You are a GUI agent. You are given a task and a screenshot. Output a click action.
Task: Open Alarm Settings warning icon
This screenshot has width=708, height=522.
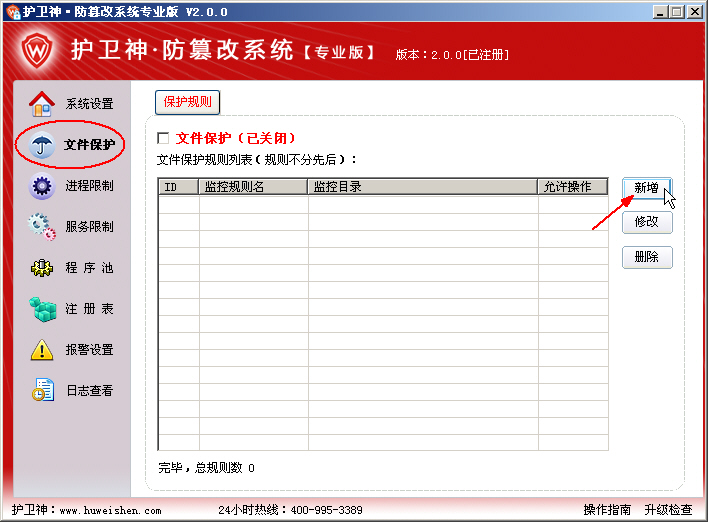coord(42,350)
